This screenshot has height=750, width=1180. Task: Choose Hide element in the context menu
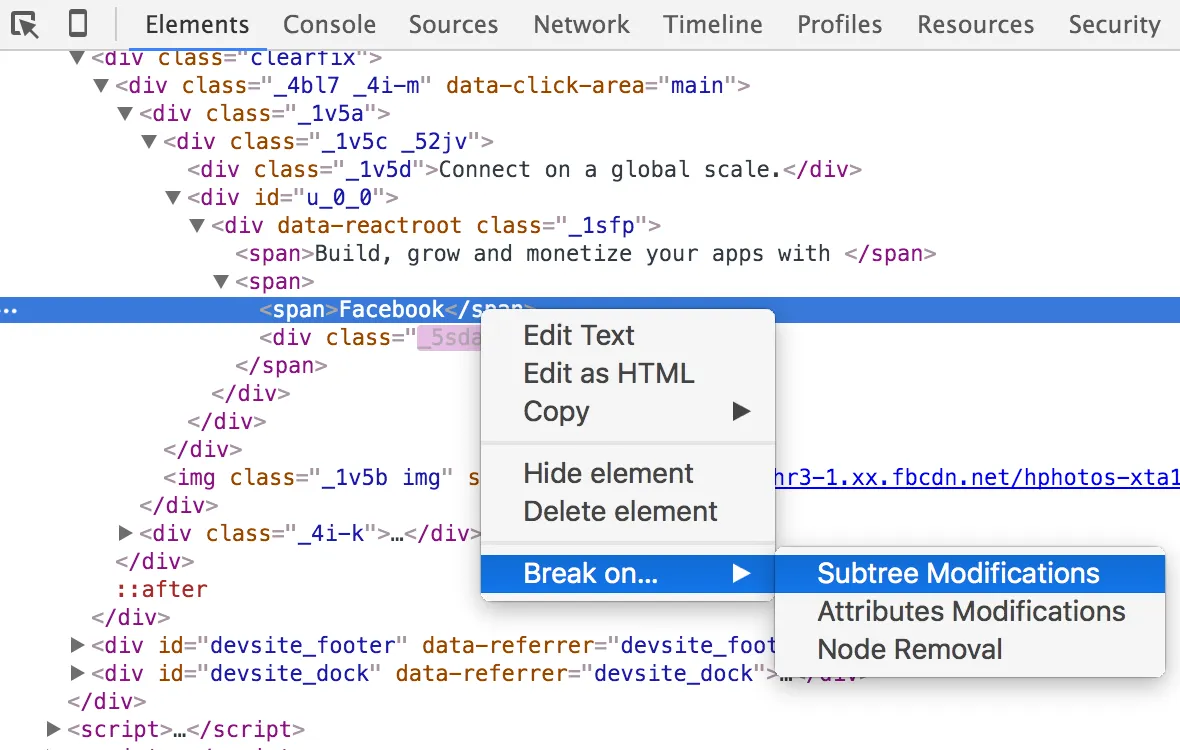(x=608, y=473)
